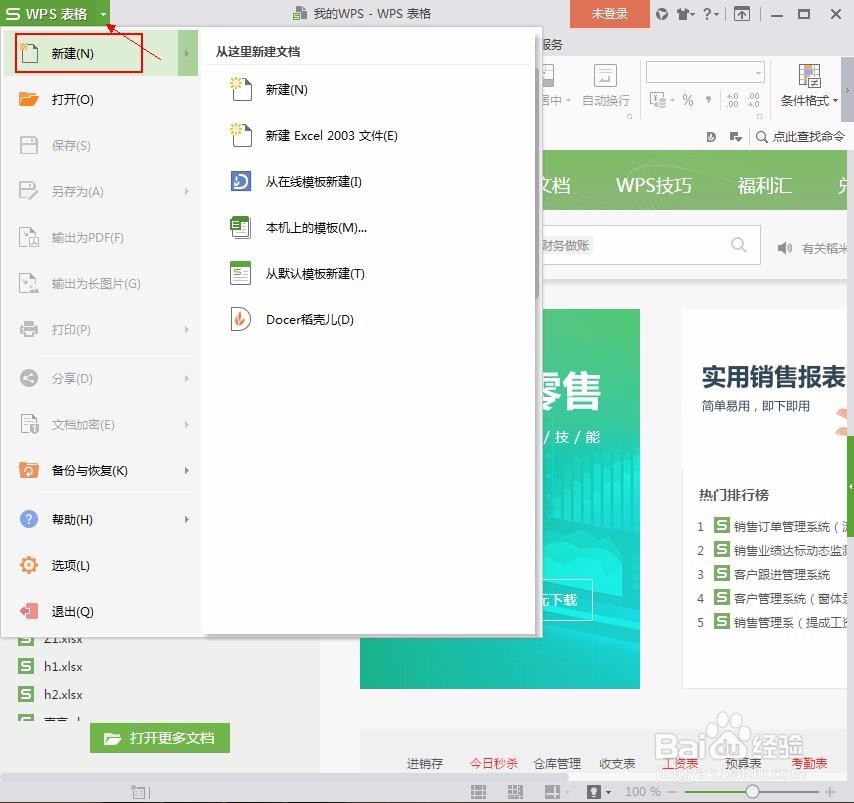Click the zoom in plus icon

click(x=830, y=791)
